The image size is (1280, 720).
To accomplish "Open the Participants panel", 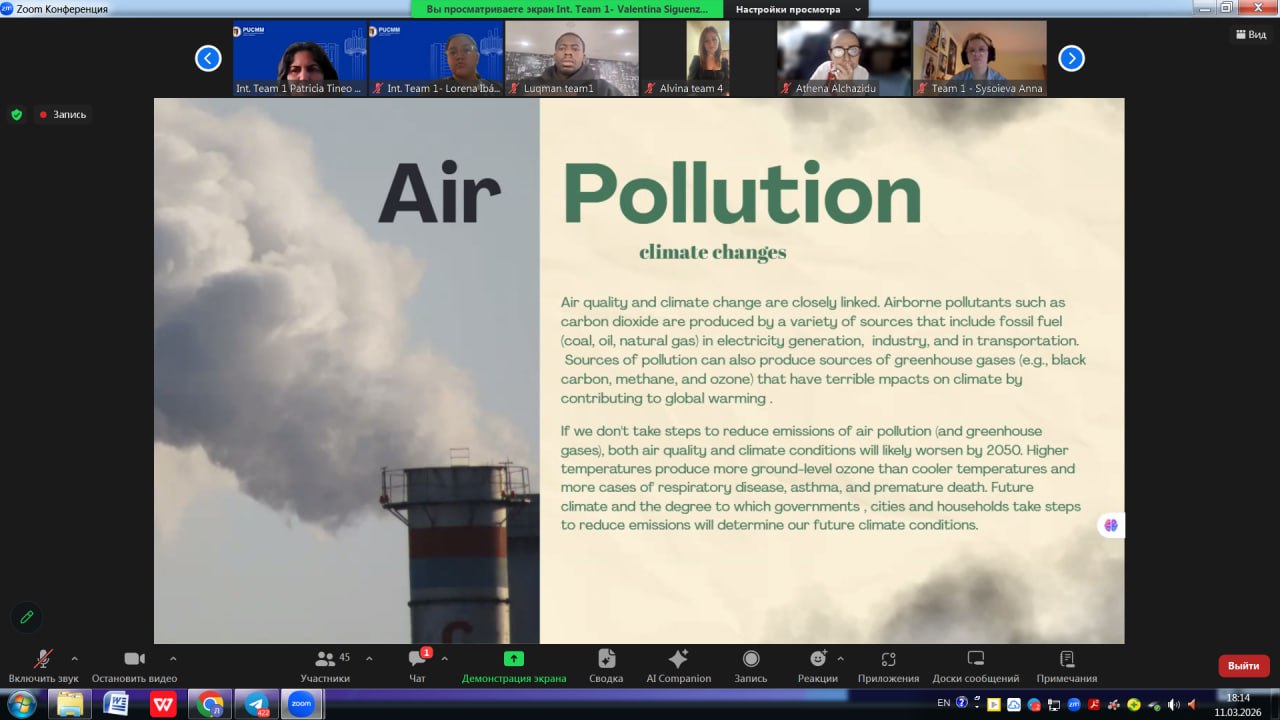I will pos(326,666).
